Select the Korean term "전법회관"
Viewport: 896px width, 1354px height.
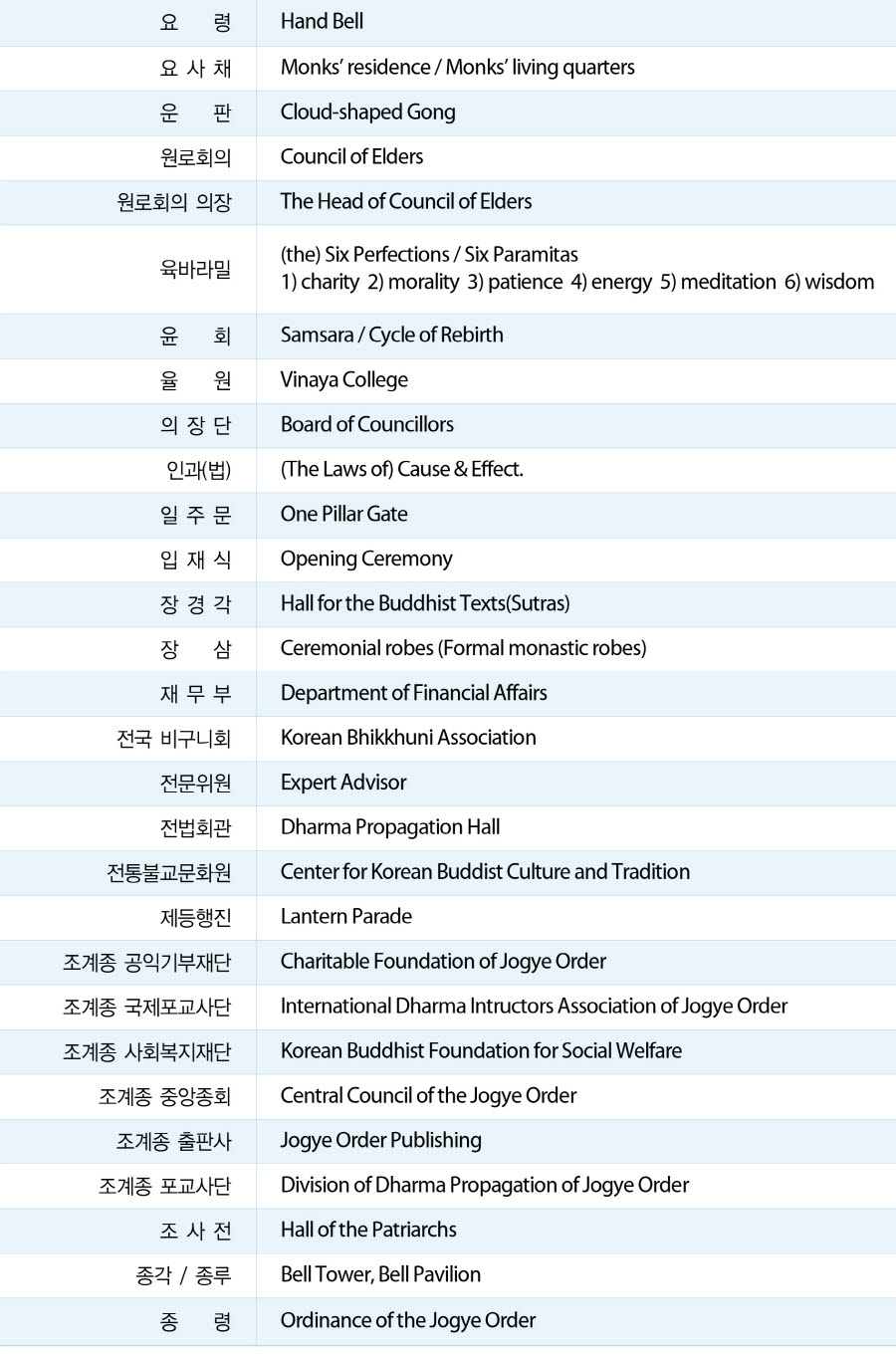coord(196,828)
